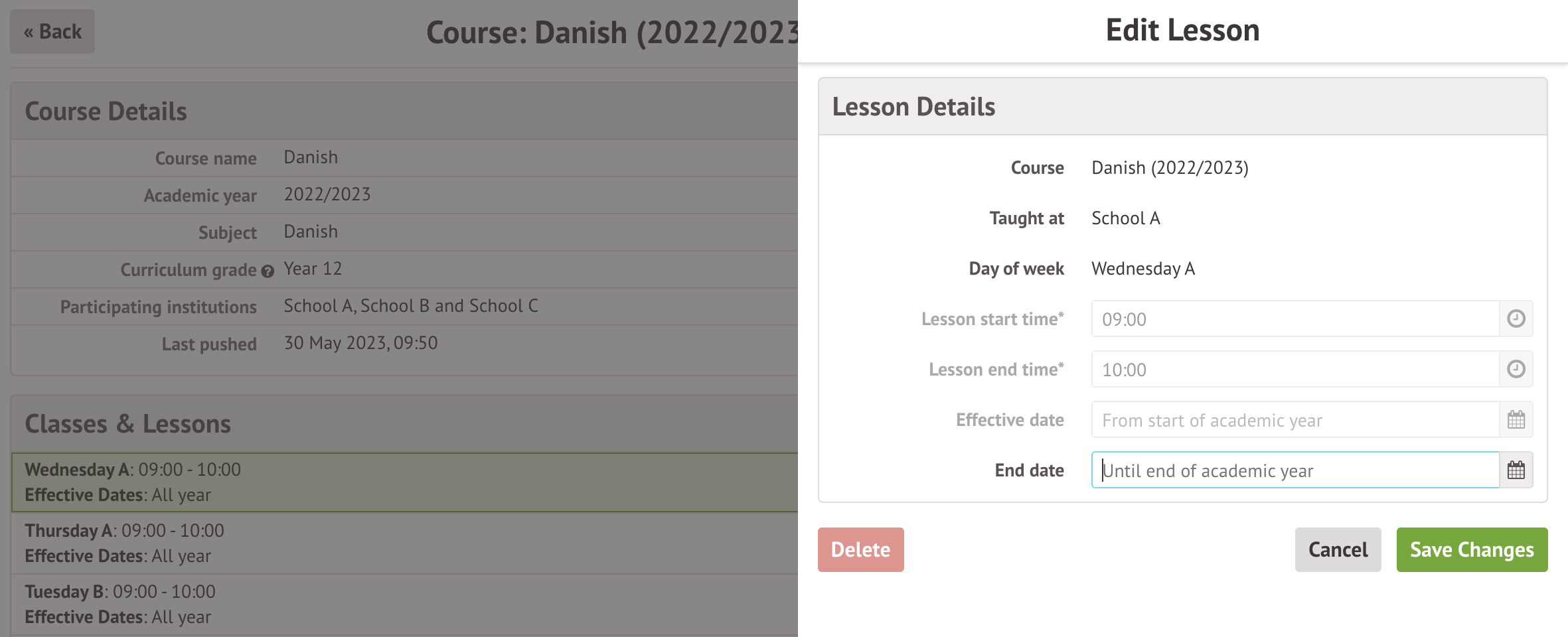Go back using the Back button
1568x637 pixels.
pyautogui.click(x=52, y=32)
